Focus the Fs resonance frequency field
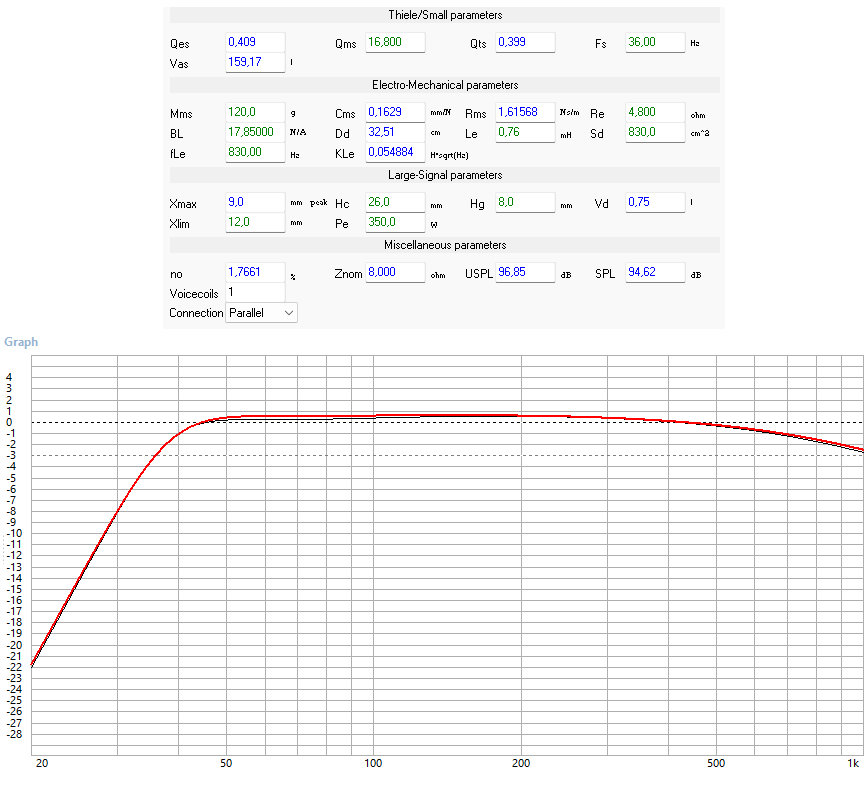 tap(654, 43)
